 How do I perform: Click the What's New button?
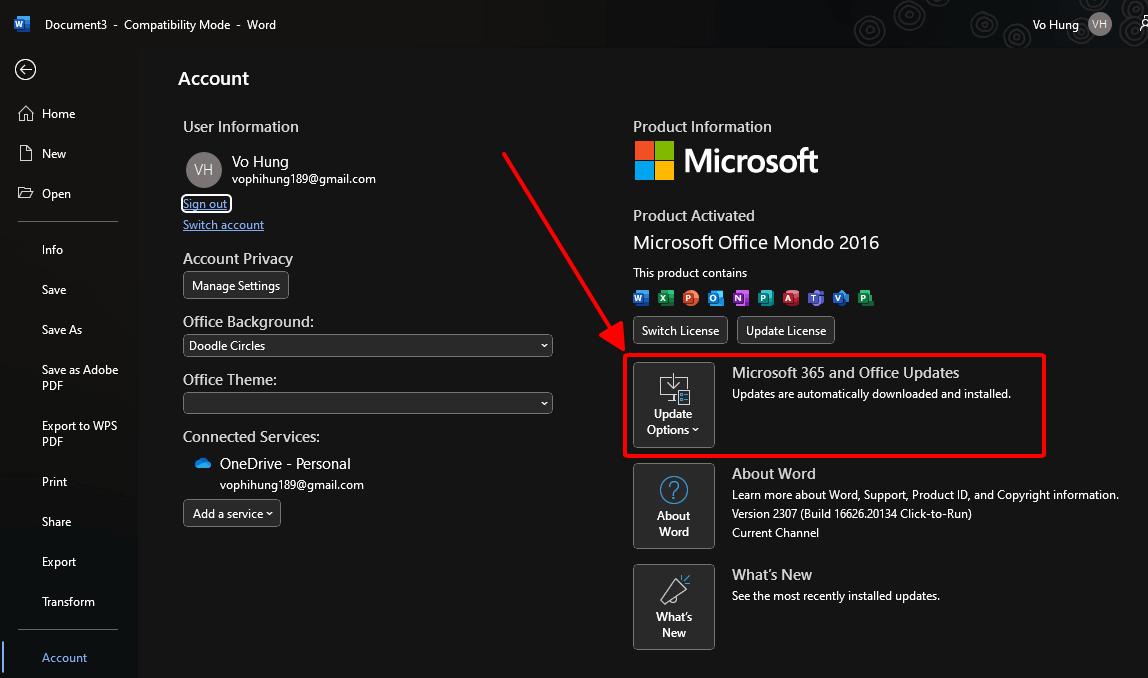(673, 607)
